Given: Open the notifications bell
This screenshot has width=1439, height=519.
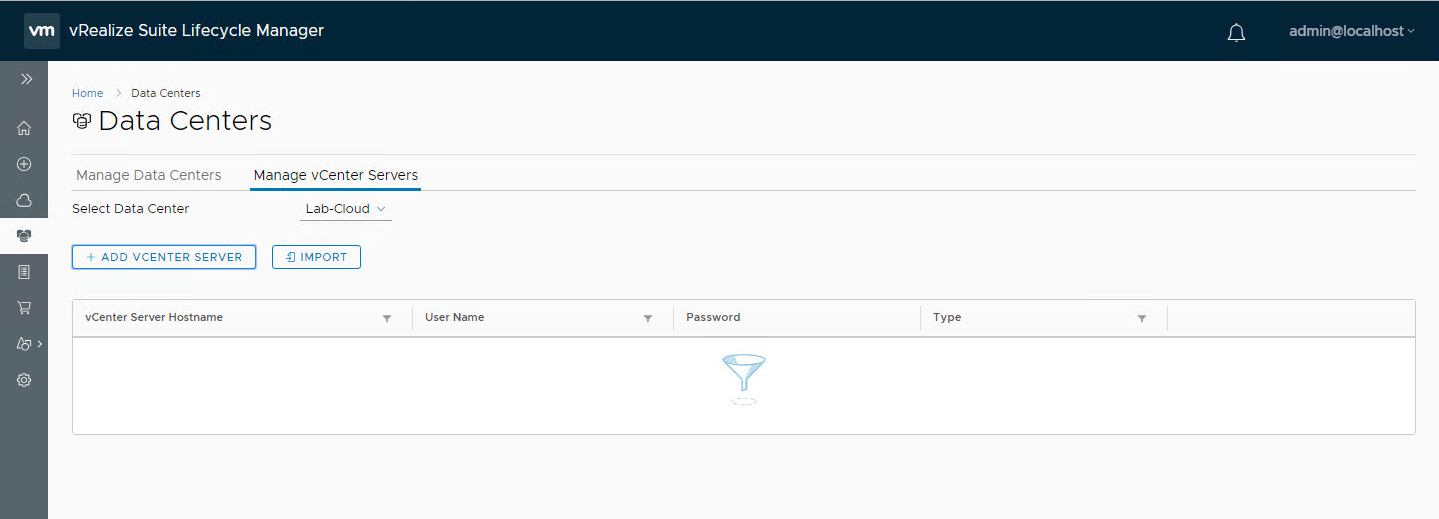Looking at the screenshot, I should pyautogui.click(x=1236, y=32).
